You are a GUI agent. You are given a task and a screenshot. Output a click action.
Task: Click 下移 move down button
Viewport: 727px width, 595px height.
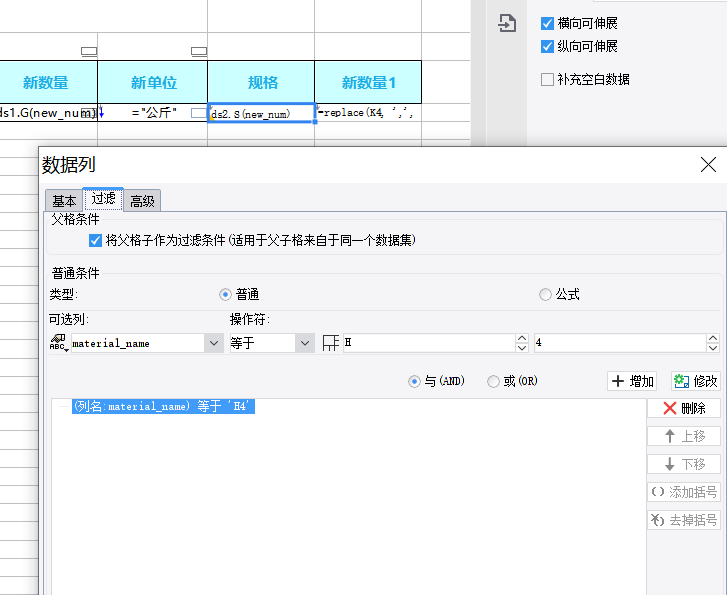pos(684,464)
